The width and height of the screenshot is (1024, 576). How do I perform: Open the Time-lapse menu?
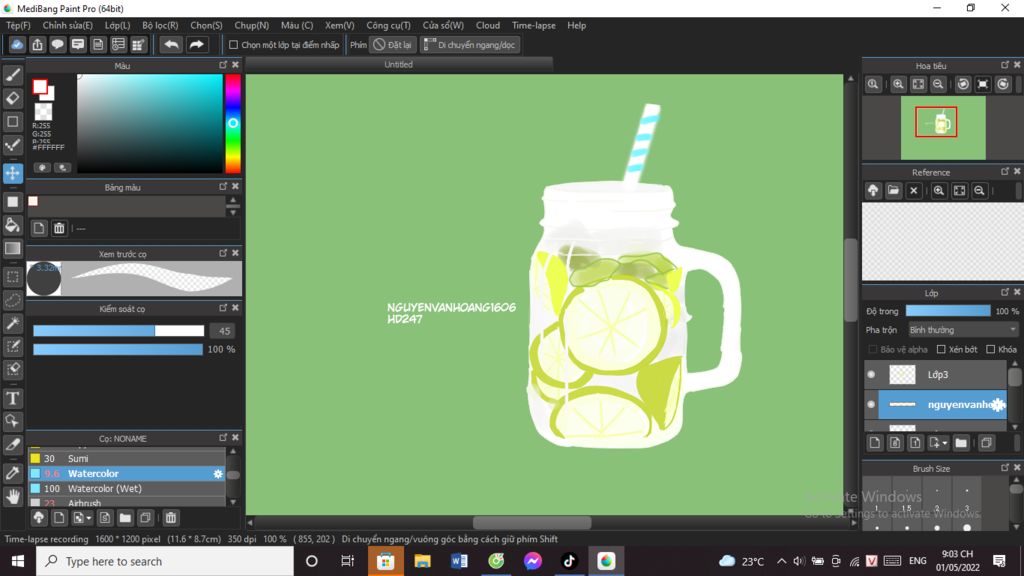[x=534, y=25]
